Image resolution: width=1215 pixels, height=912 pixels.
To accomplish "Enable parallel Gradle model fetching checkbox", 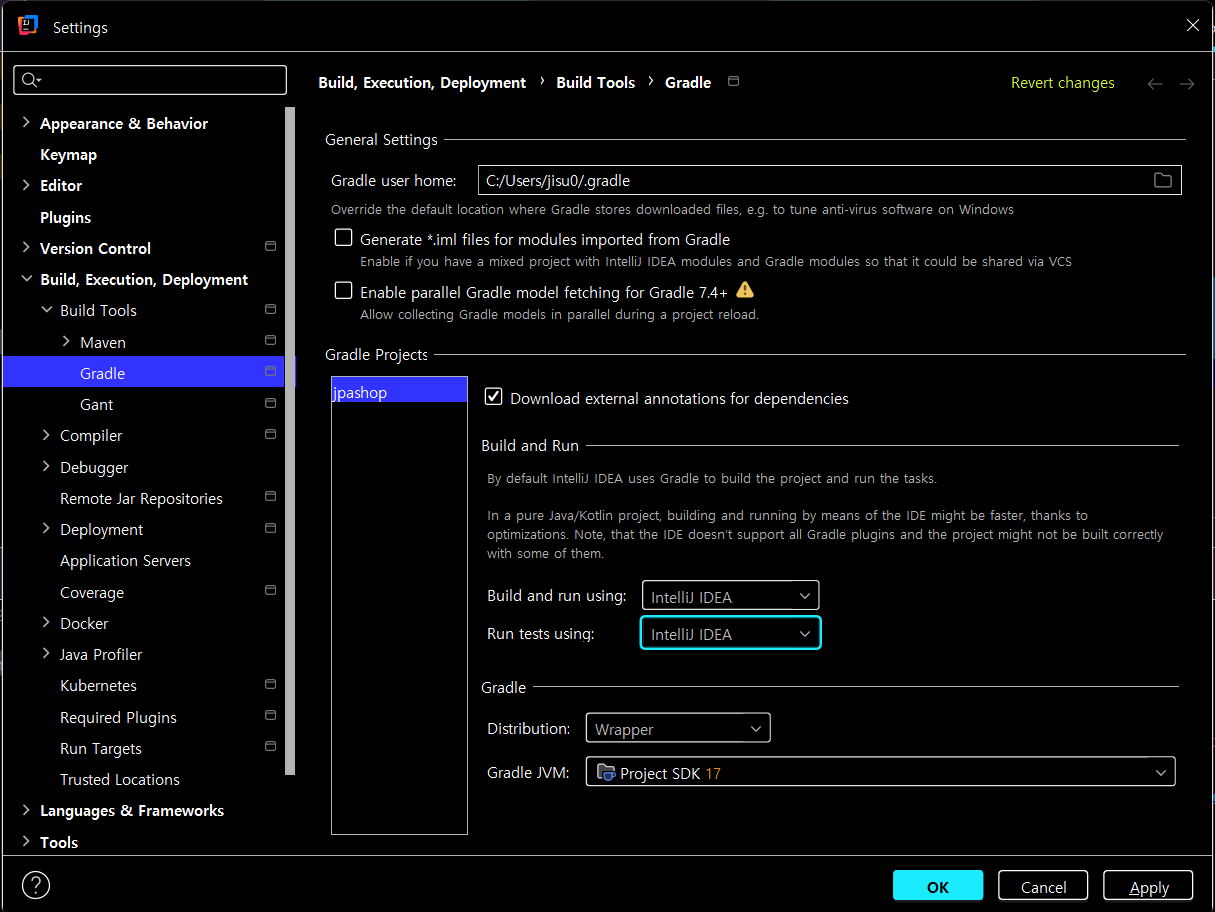I will [x=343, y=291].
